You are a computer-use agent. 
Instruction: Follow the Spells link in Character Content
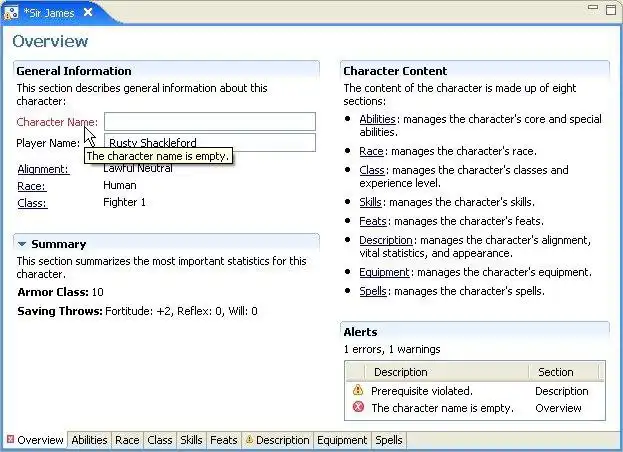(373, 291)
